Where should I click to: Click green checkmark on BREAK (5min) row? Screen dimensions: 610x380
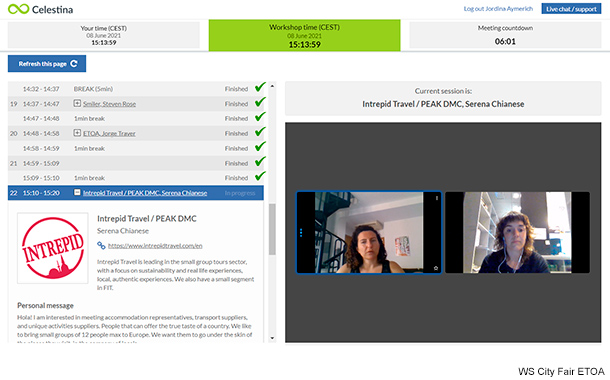point(260,87)
